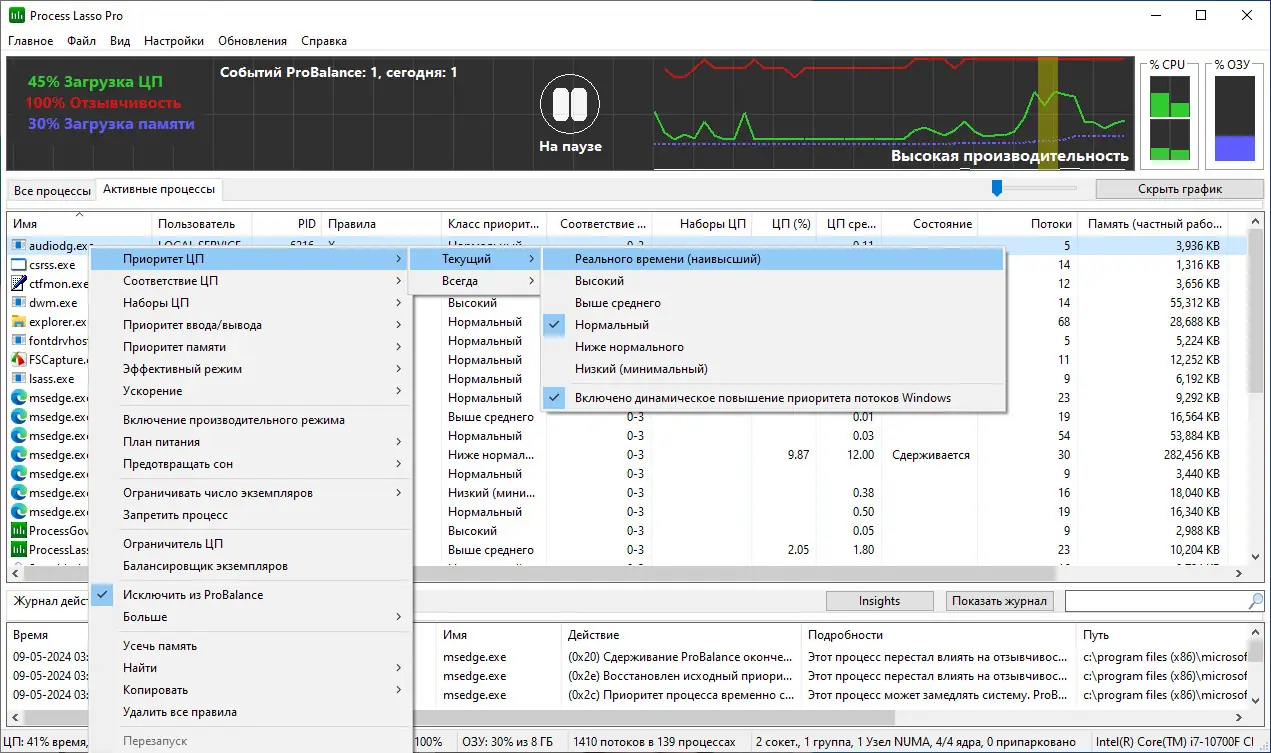
Task: Click the ProcessLasso row's icon in the list
Action: point(18,550)
